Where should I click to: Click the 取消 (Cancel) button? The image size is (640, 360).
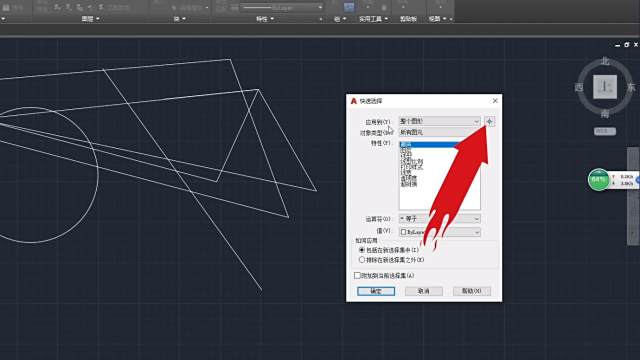424,291
